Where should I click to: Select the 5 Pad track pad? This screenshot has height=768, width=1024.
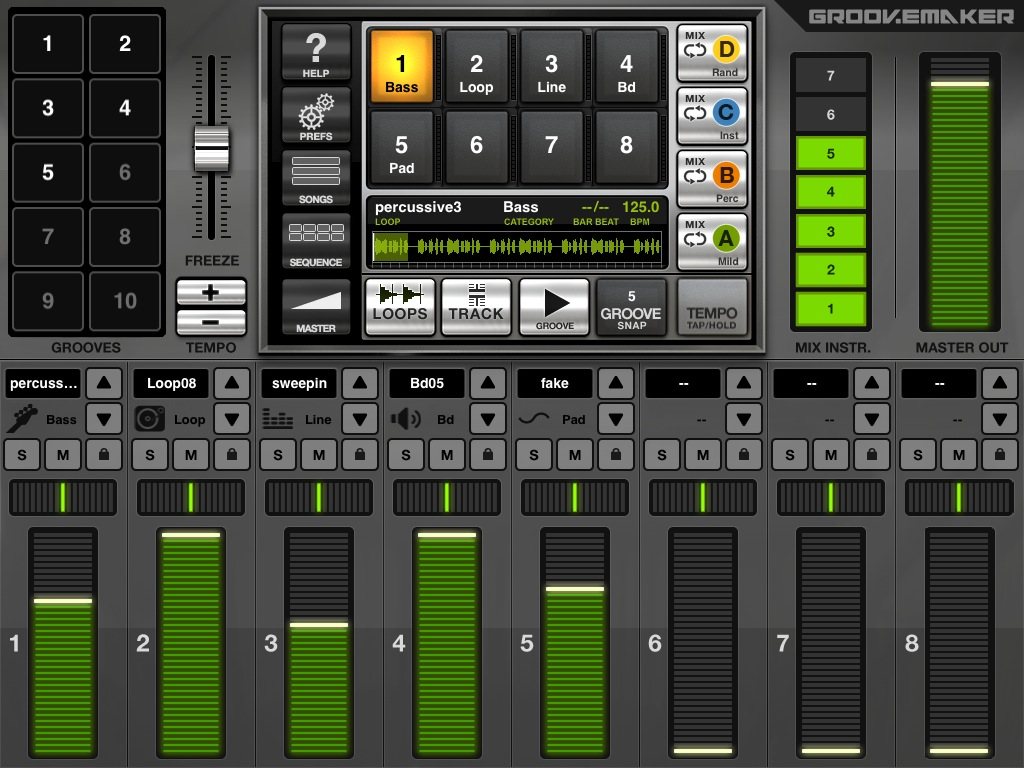(401, 147)
